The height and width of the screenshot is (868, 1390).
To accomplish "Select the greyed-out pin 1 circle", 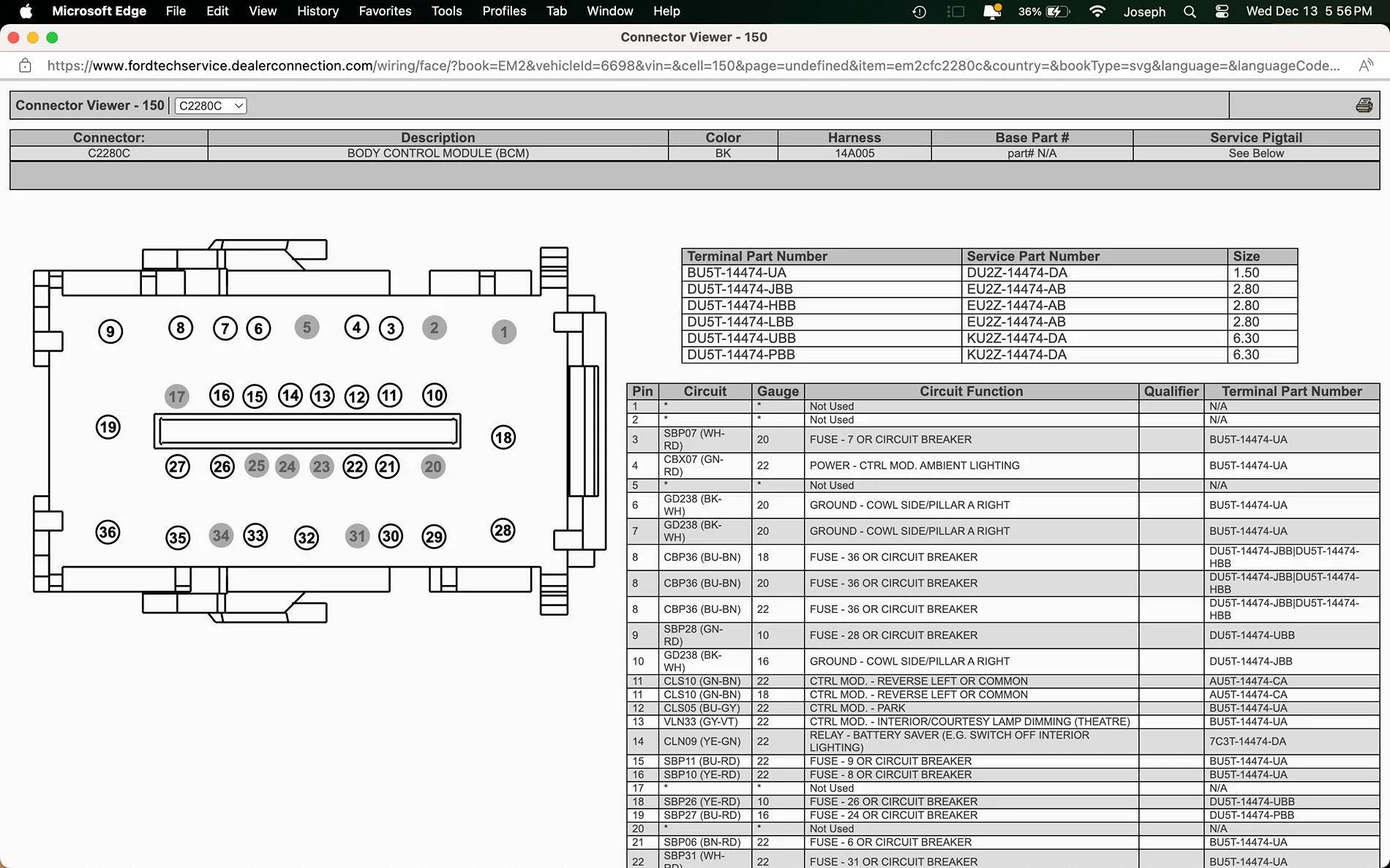I will click(x=503, y=333).
